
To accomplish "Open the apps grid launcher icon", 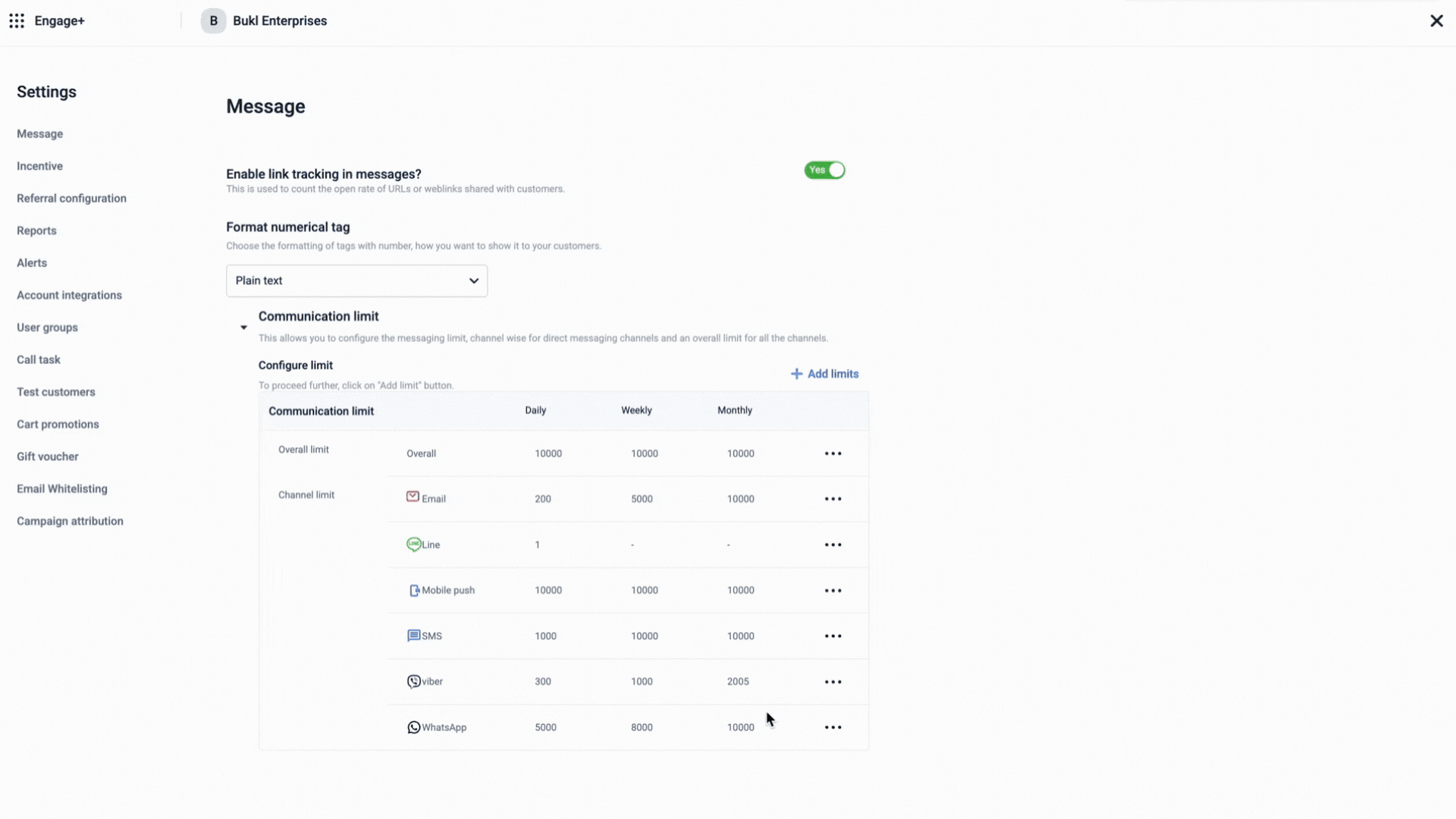I will (x=17, y=20).
